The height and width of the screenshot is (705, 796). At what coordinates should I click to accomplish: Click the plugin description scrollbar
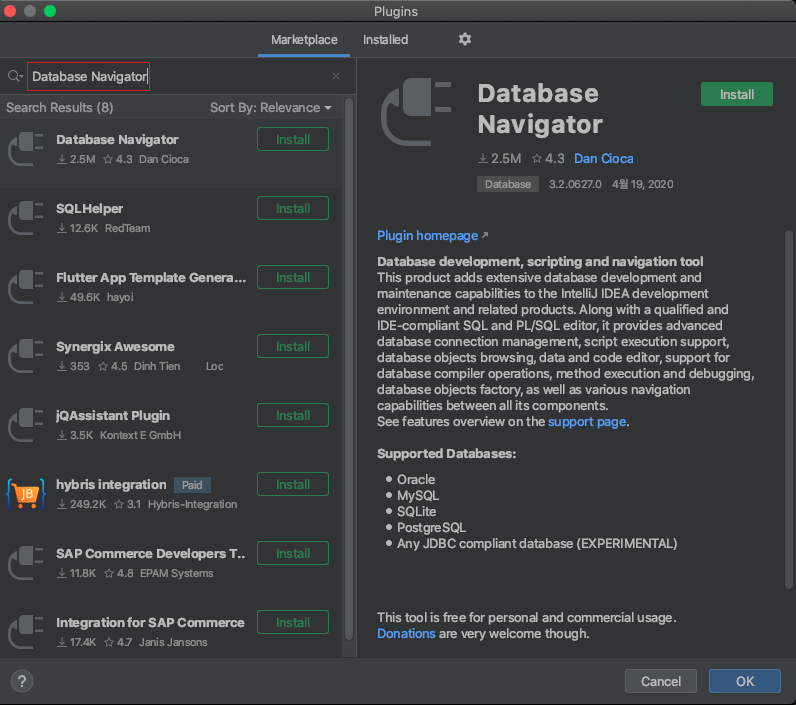789,409
